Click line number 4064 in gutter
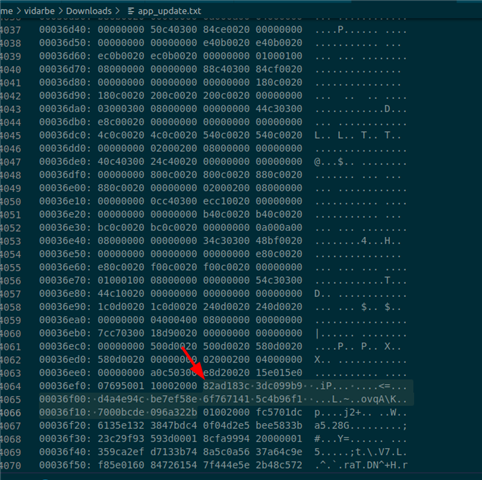This screenshot has height=480, width=482. 10,386
